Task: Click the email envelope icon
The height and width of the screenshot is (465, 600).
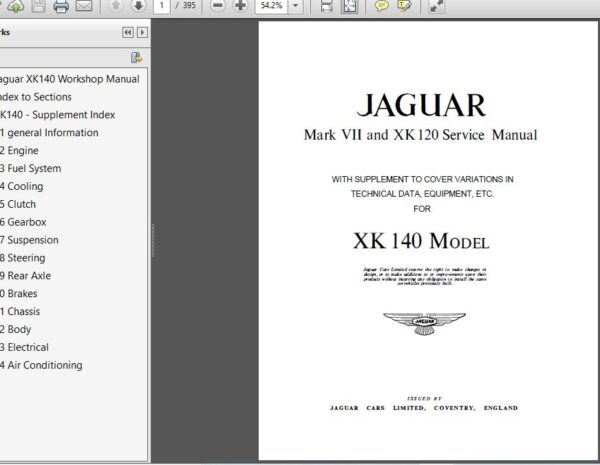Action: (84, 5)
